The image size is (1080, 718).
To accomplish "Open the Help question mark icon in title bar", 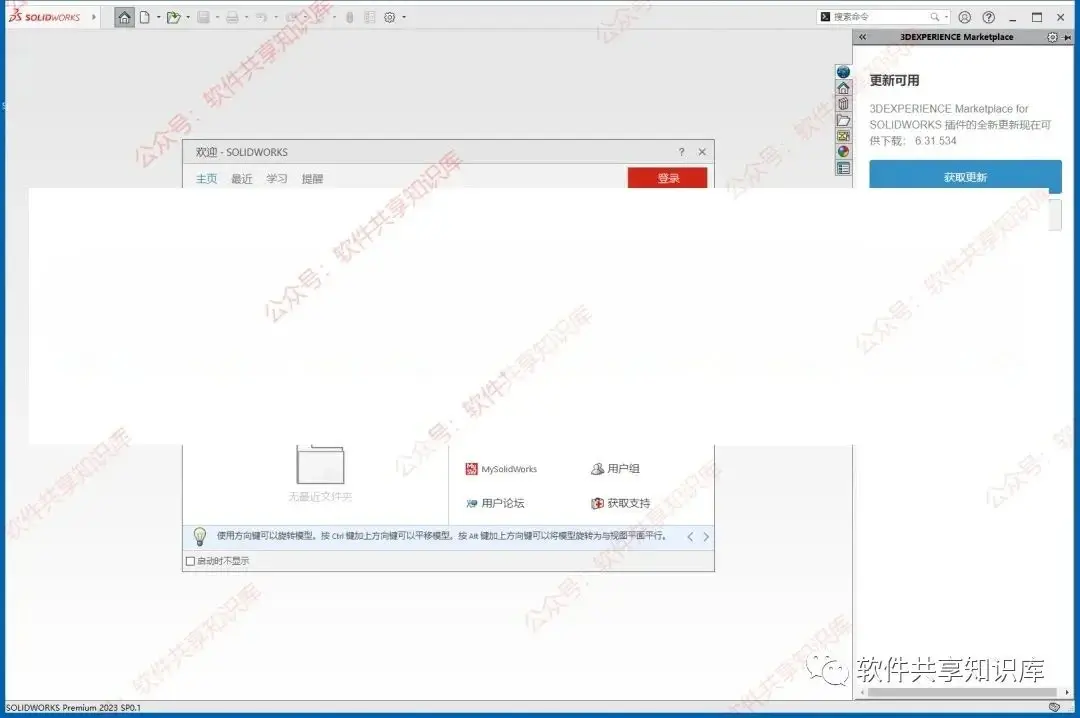I will point(988,17).
